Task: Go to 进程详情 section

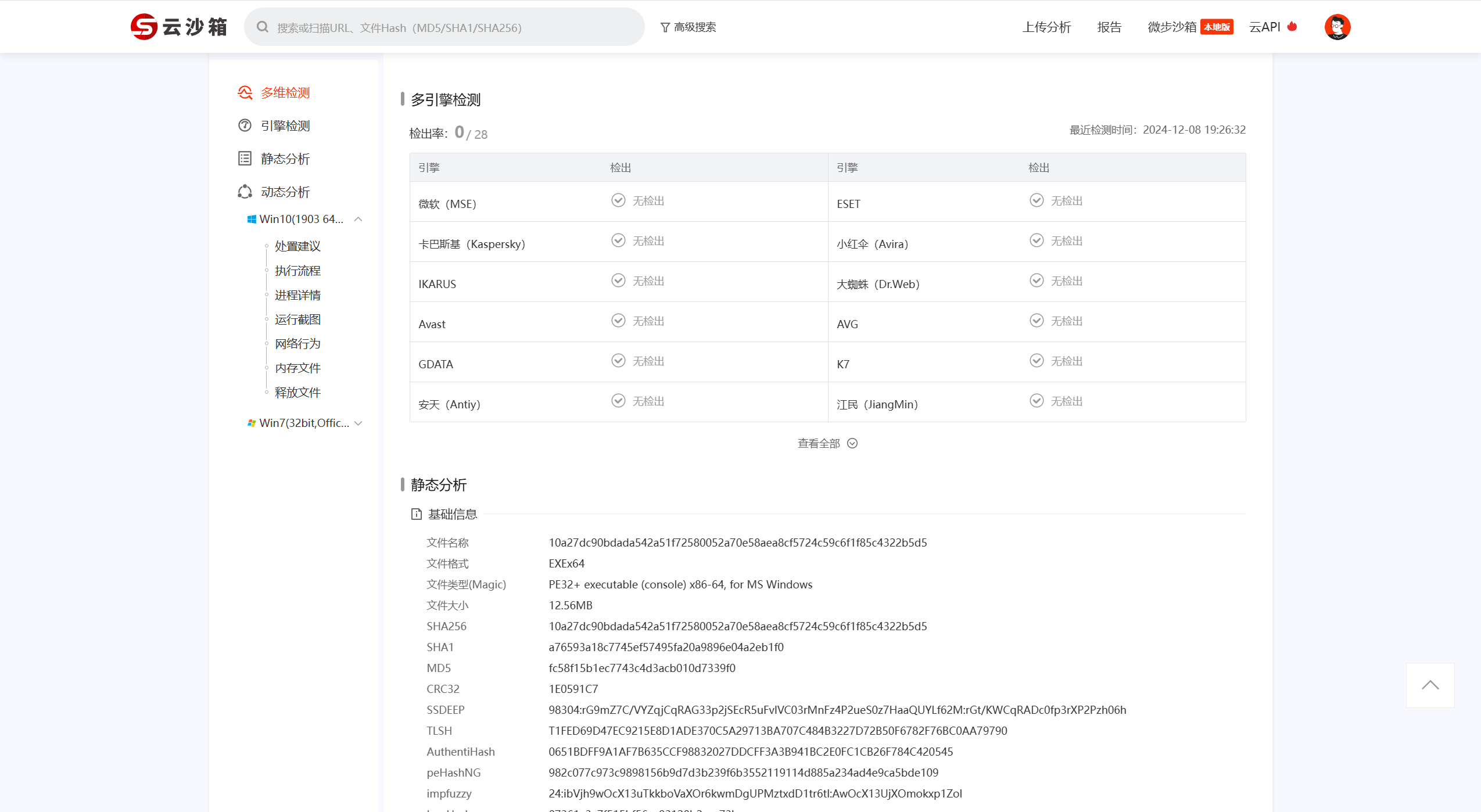Action: tap(297, 295)
